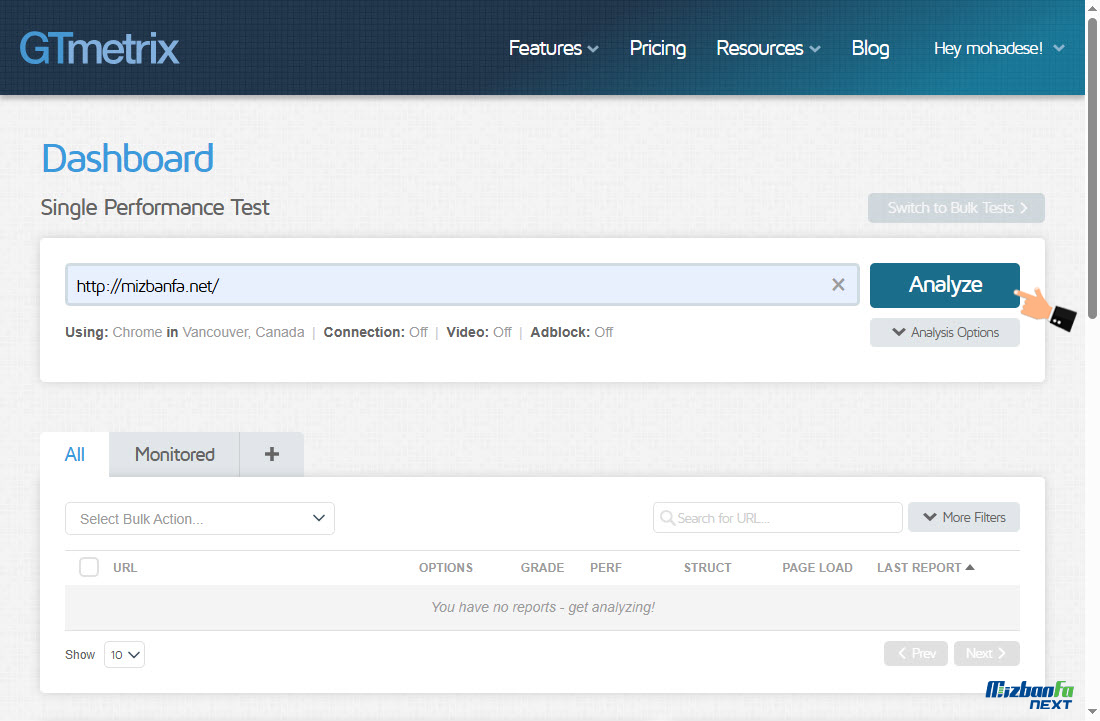
Task: Click the Video: Off setting
Action: tap(479, 332)
